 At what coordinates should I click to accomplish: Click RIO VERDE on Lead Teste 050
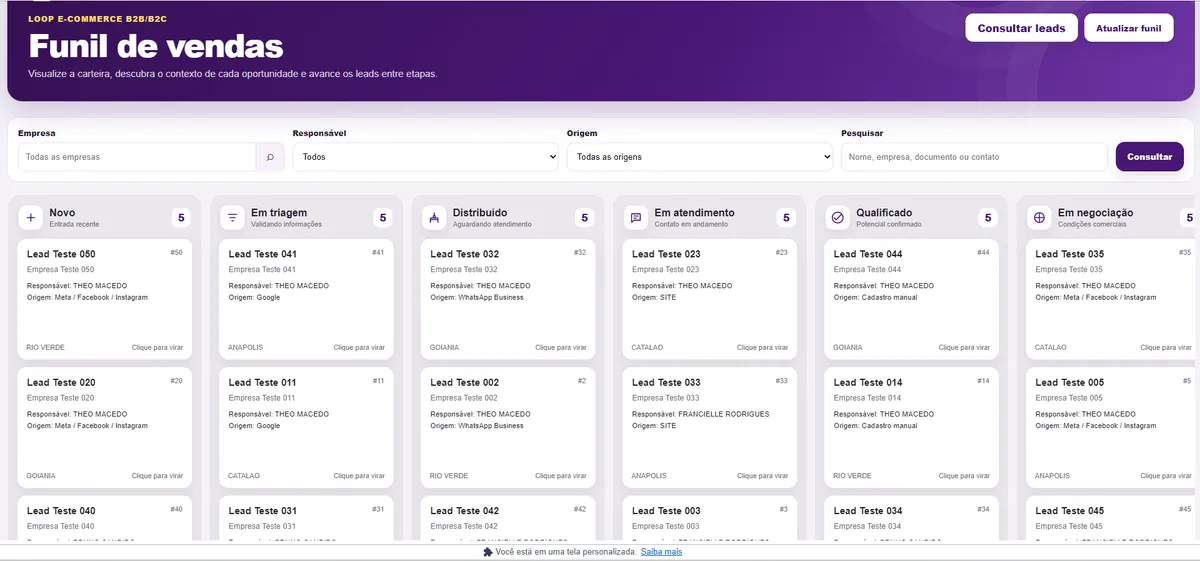[x=46, y=348]
